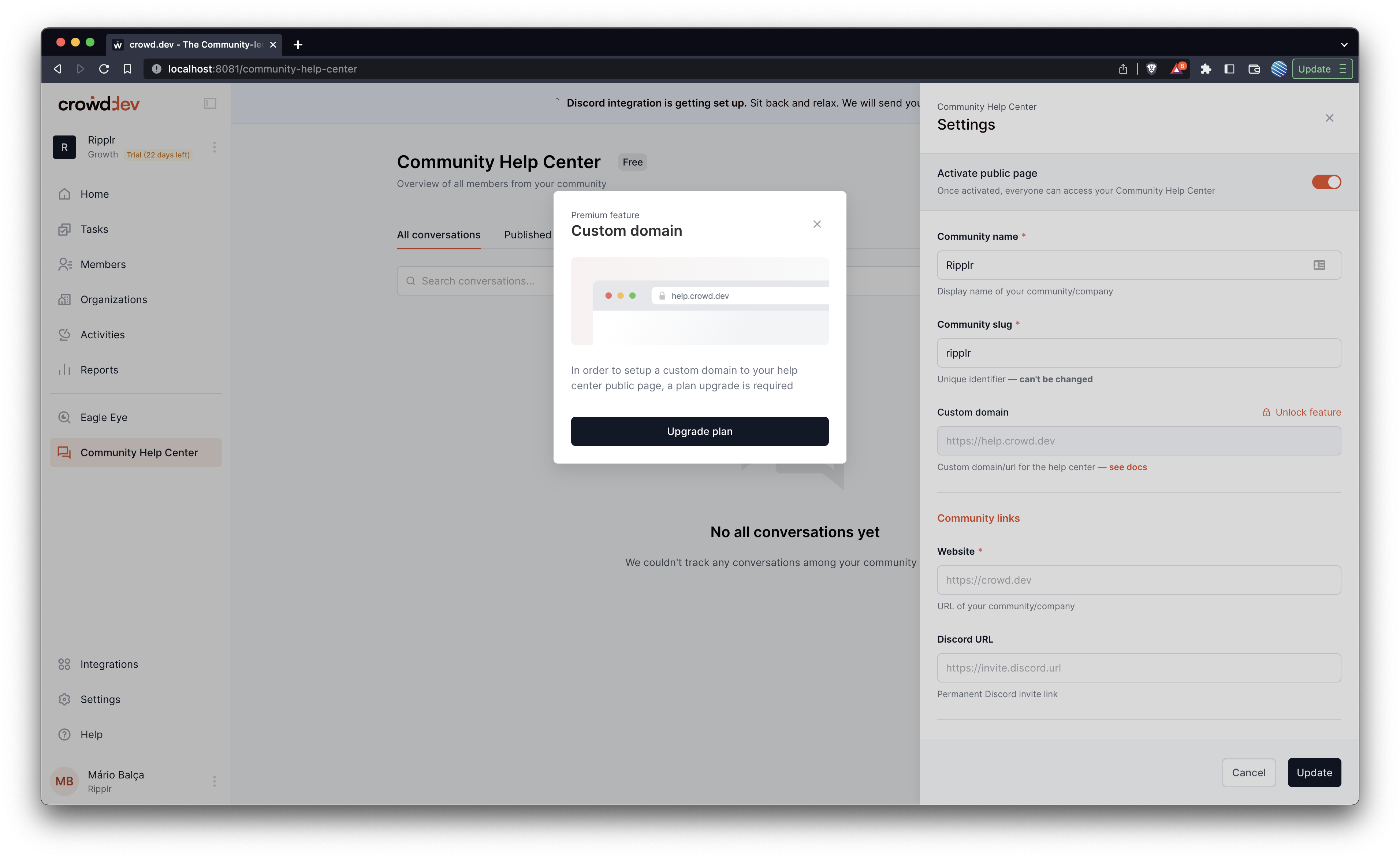
Task: Open Members from the sidebar
Action: [x=103, y=264]
